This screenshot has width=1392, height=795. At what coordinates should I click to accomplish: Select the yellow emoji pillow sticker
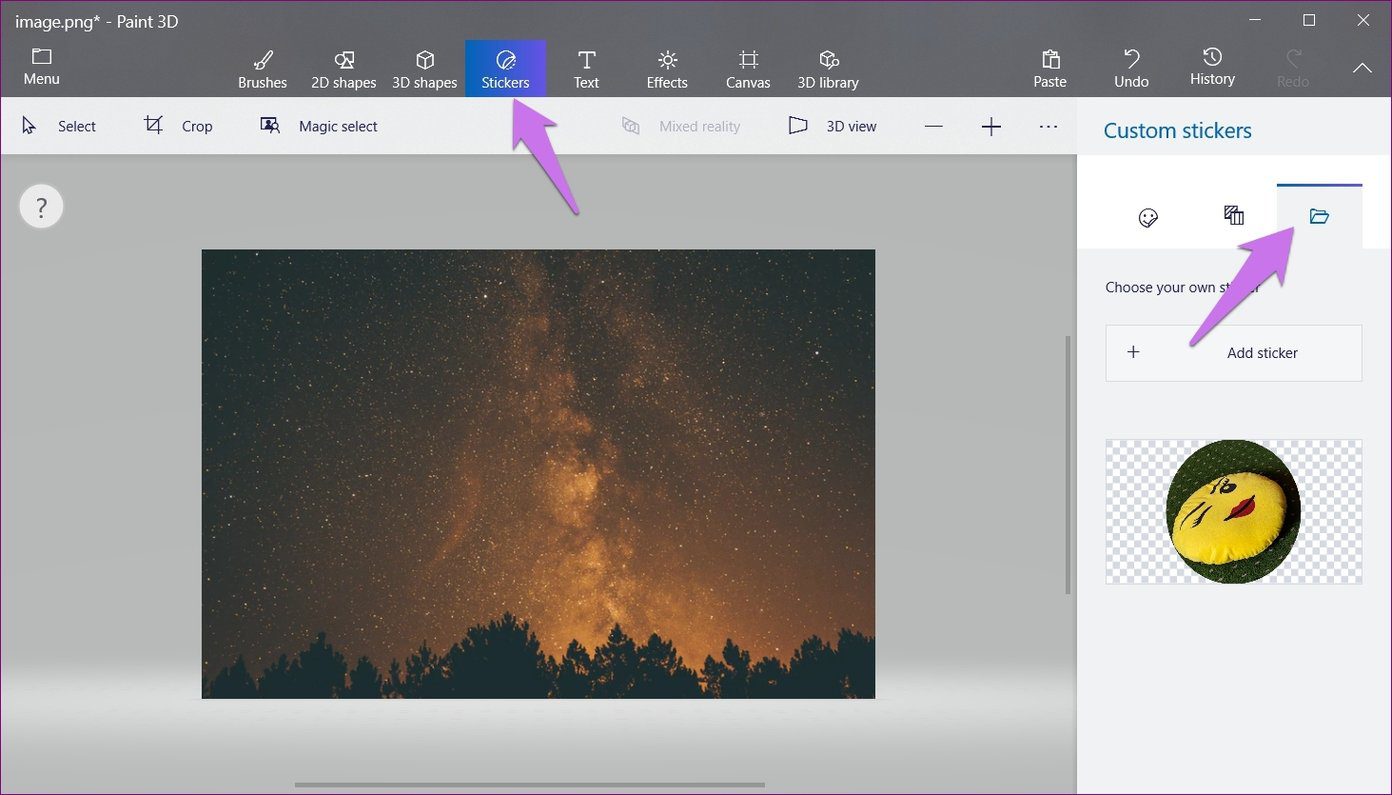tap(1233, 511)
